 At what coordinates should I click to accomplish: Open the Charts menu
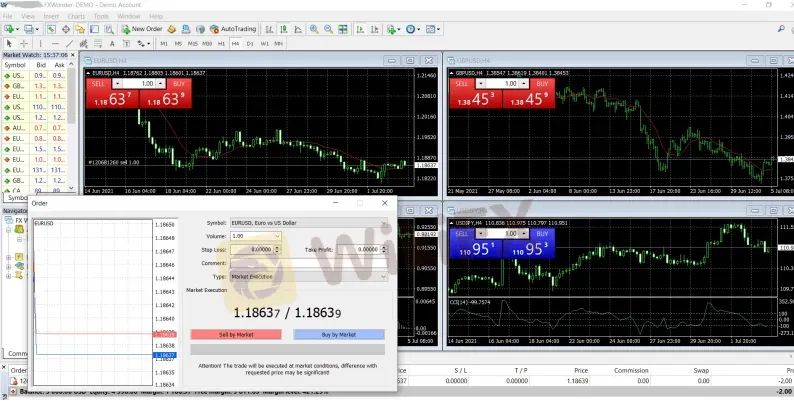[x=74, y=17]
